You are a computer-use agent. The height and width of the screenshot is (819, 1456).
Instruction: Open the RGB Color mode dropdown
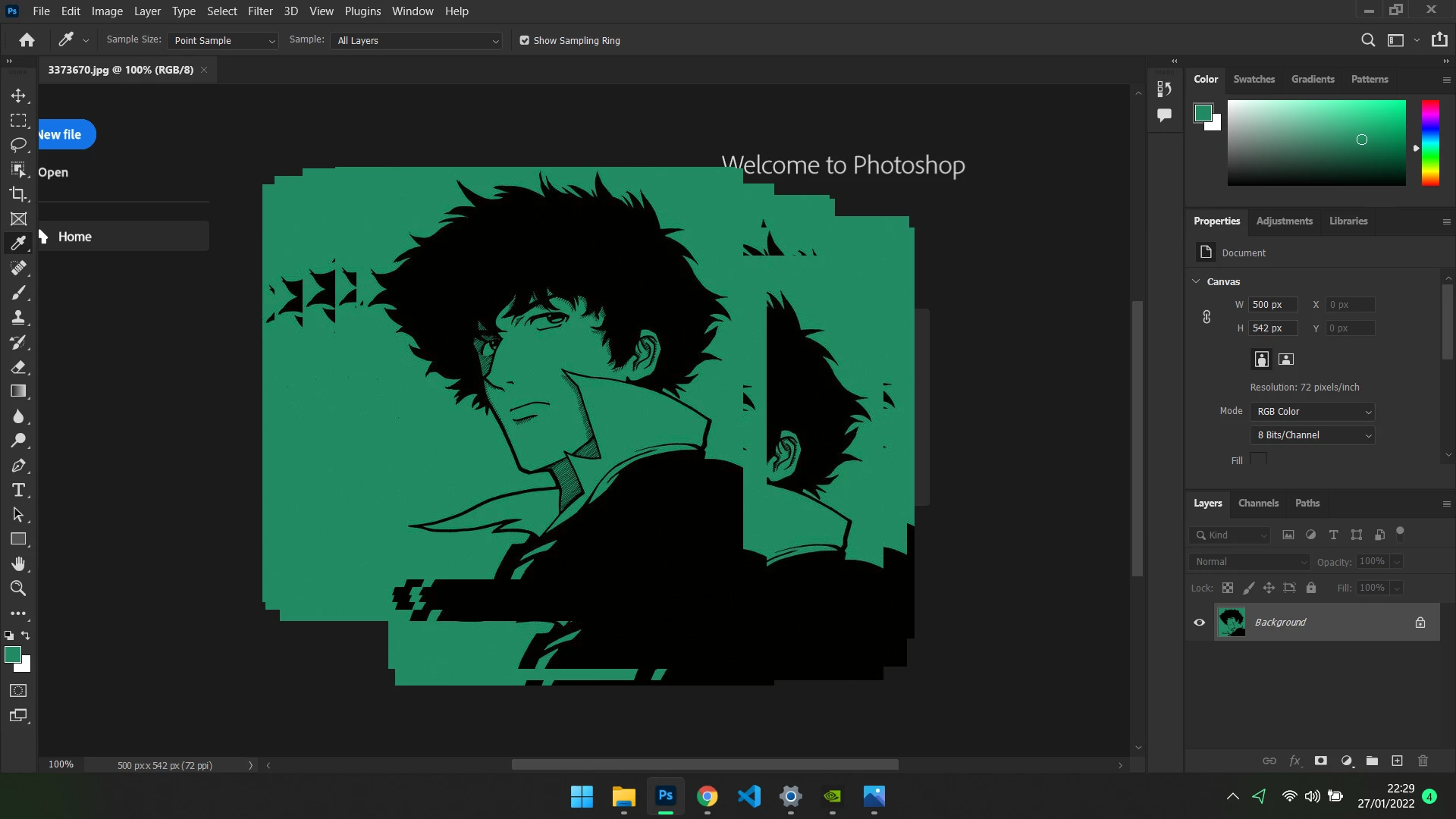pos(1313,412)
